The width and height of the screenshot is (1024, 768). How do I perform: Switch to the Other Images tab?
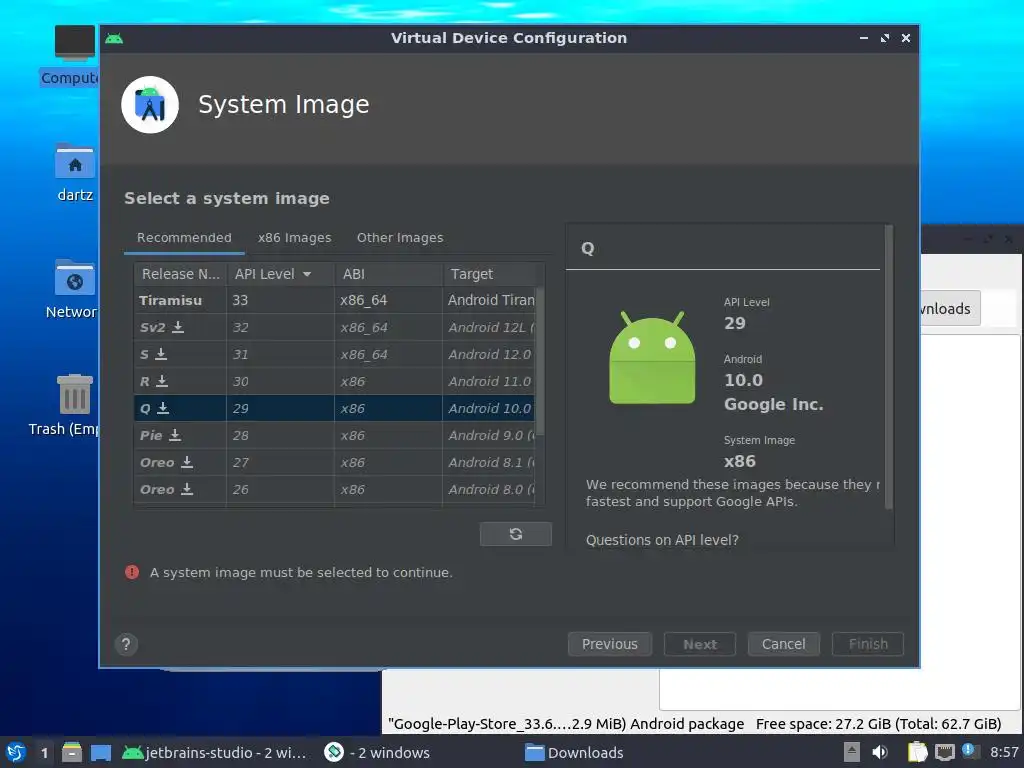click(x=400, y=238)
